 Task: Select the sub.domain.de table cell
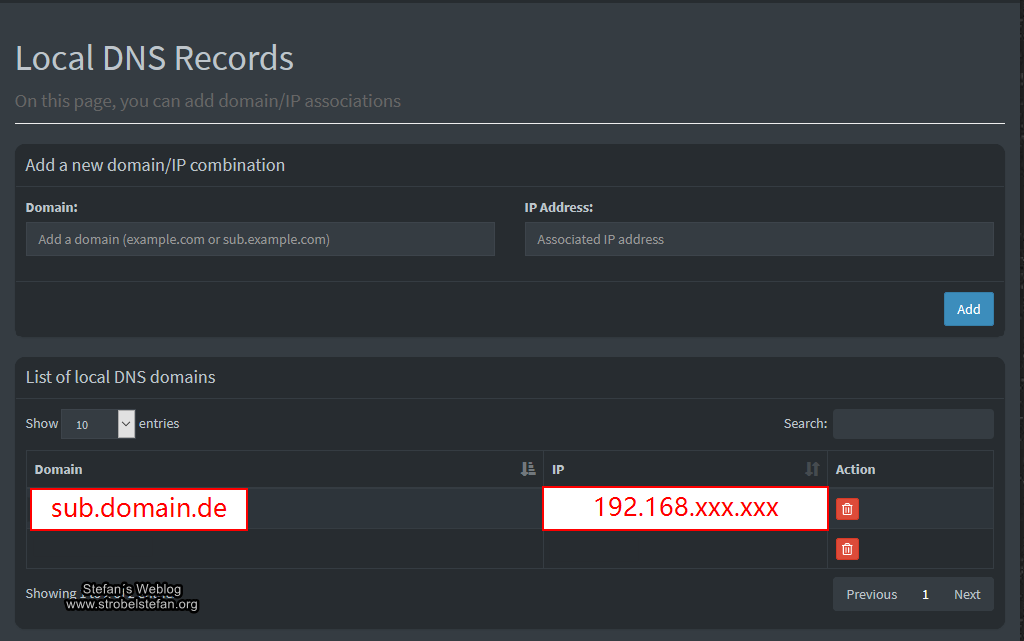(138, 509)
